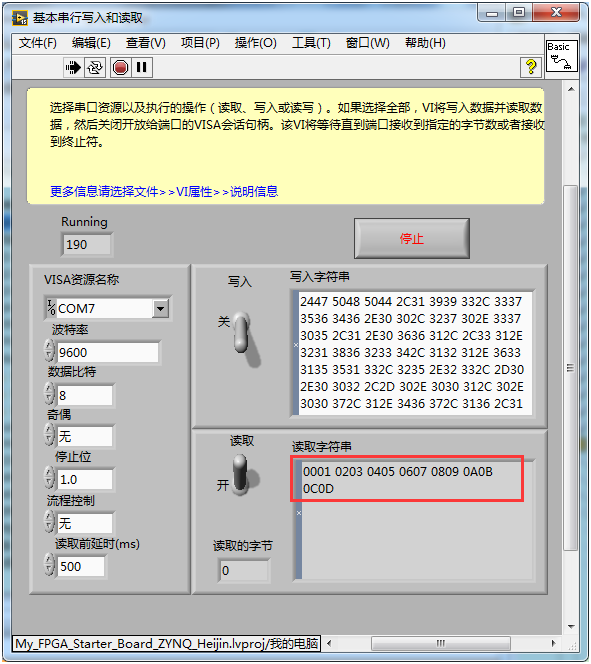Toggle the 读取 read switch
Viewport: 591px width, 664px height.
click(x=242, y=474)
